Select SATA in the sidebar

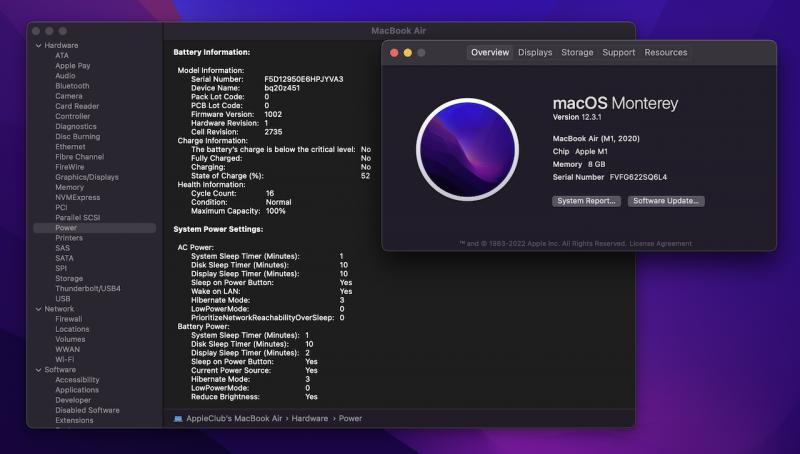(64, 259)
